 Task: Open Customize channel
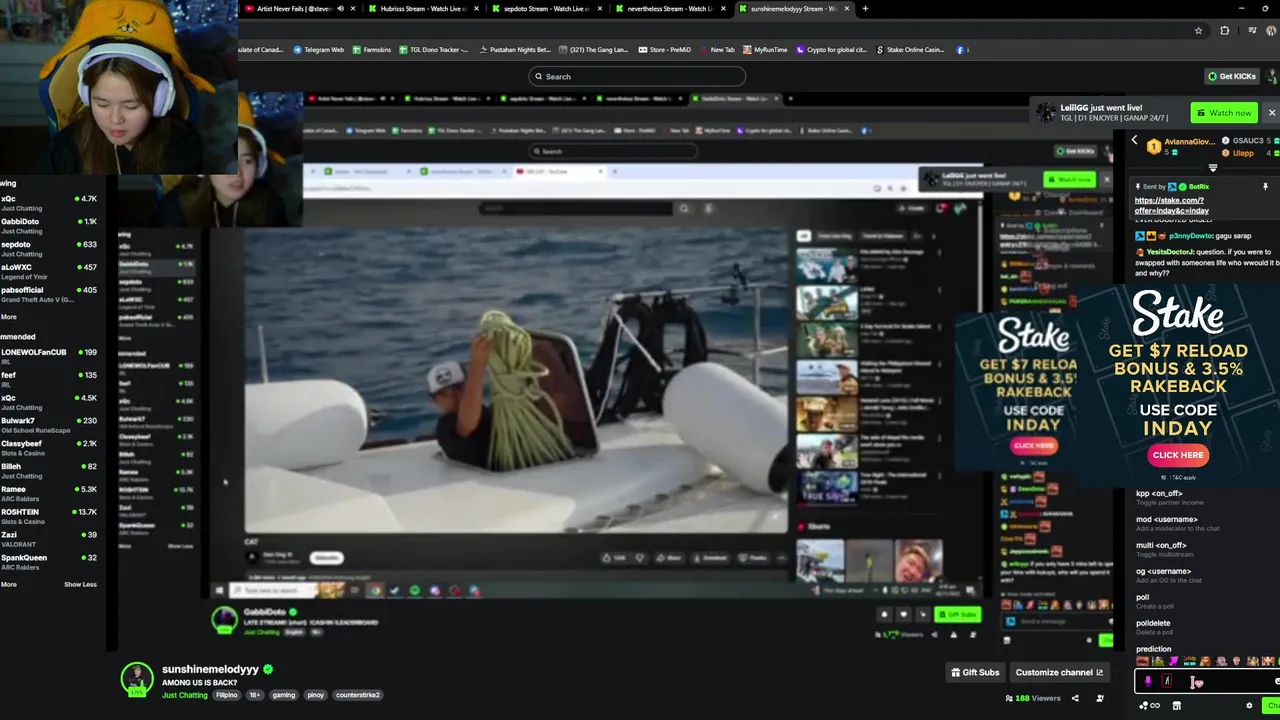(1059, 673)
